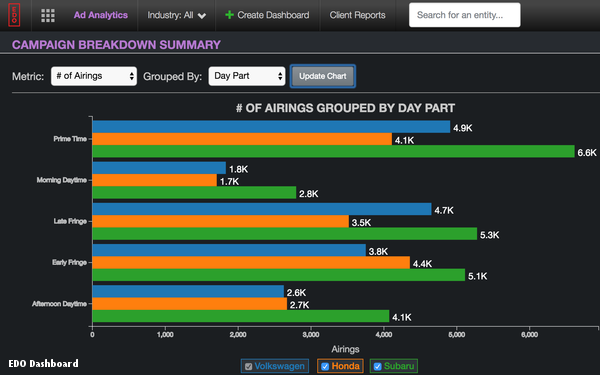The height and width of the screenshot is (375, 600).
Task: Click the Industry chevron arrow icon
Action: pos(202,16)
